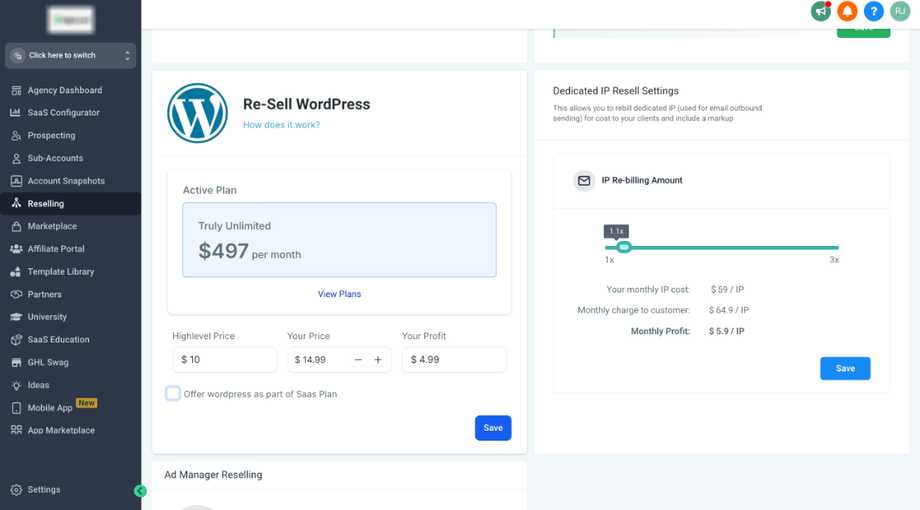The image size is (920, 510).
Task: Click the Sub-Accounts person icon
Action: (16, 158)
